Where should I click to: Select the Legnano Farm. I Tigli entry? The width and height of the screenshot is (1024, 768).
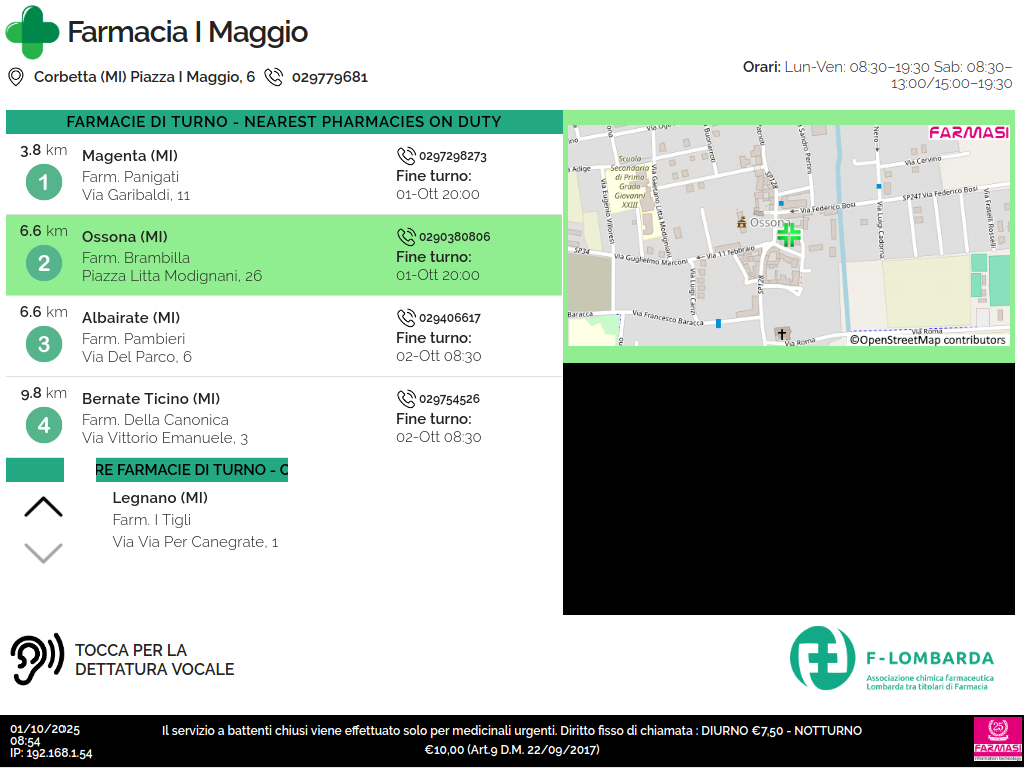(x=195, y=520)
